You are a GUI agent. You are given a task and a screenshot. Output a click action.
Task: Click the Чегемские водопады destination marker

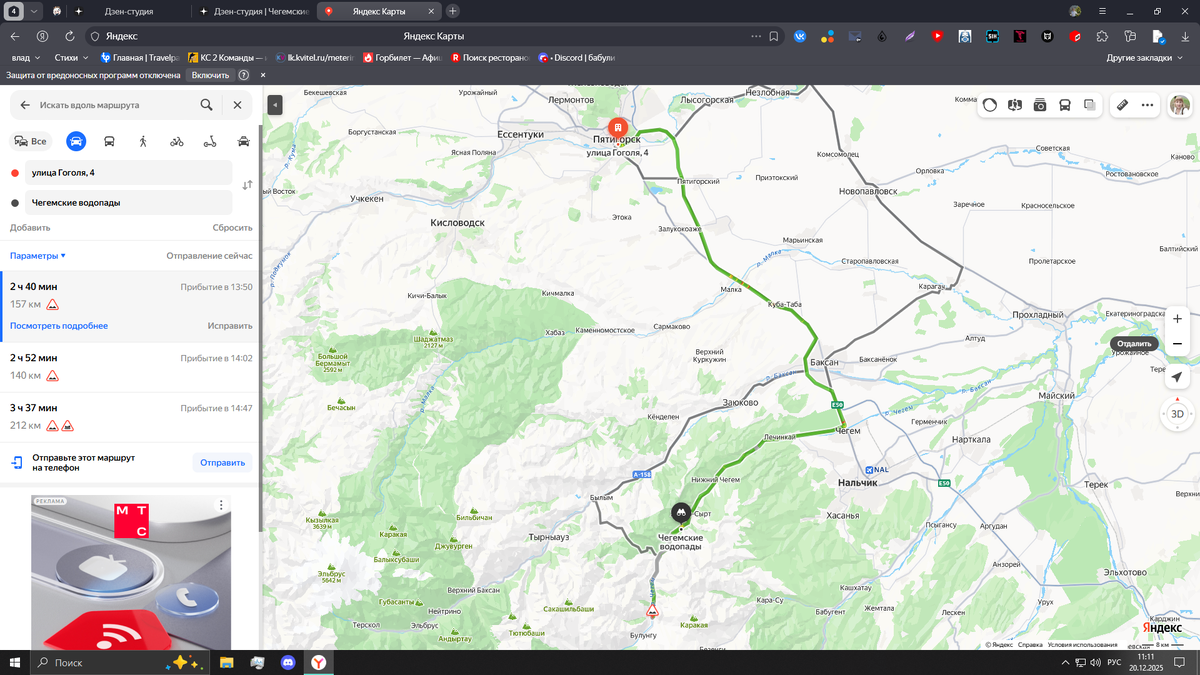pos(681,513)
